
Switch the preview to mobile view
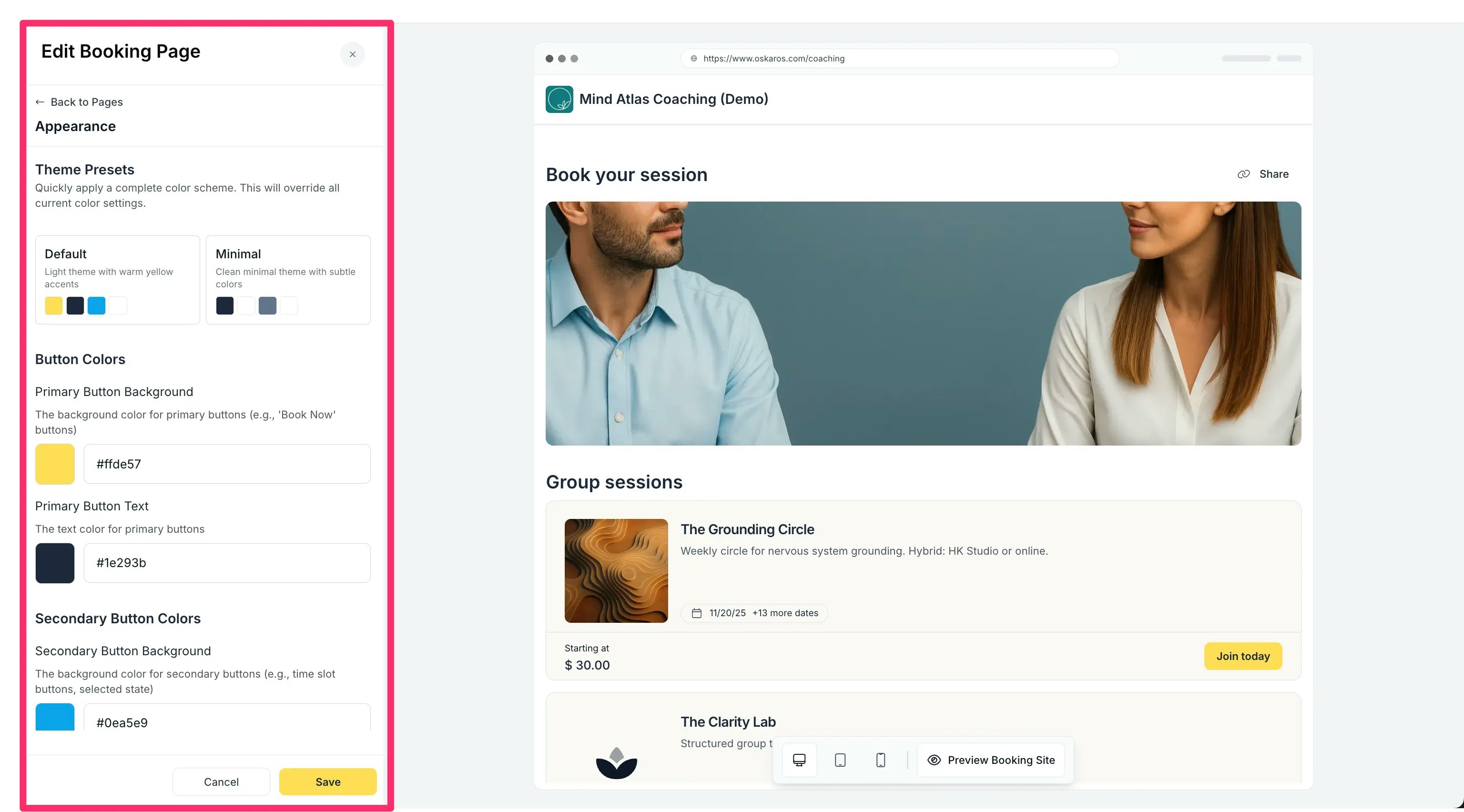(881, 760)
